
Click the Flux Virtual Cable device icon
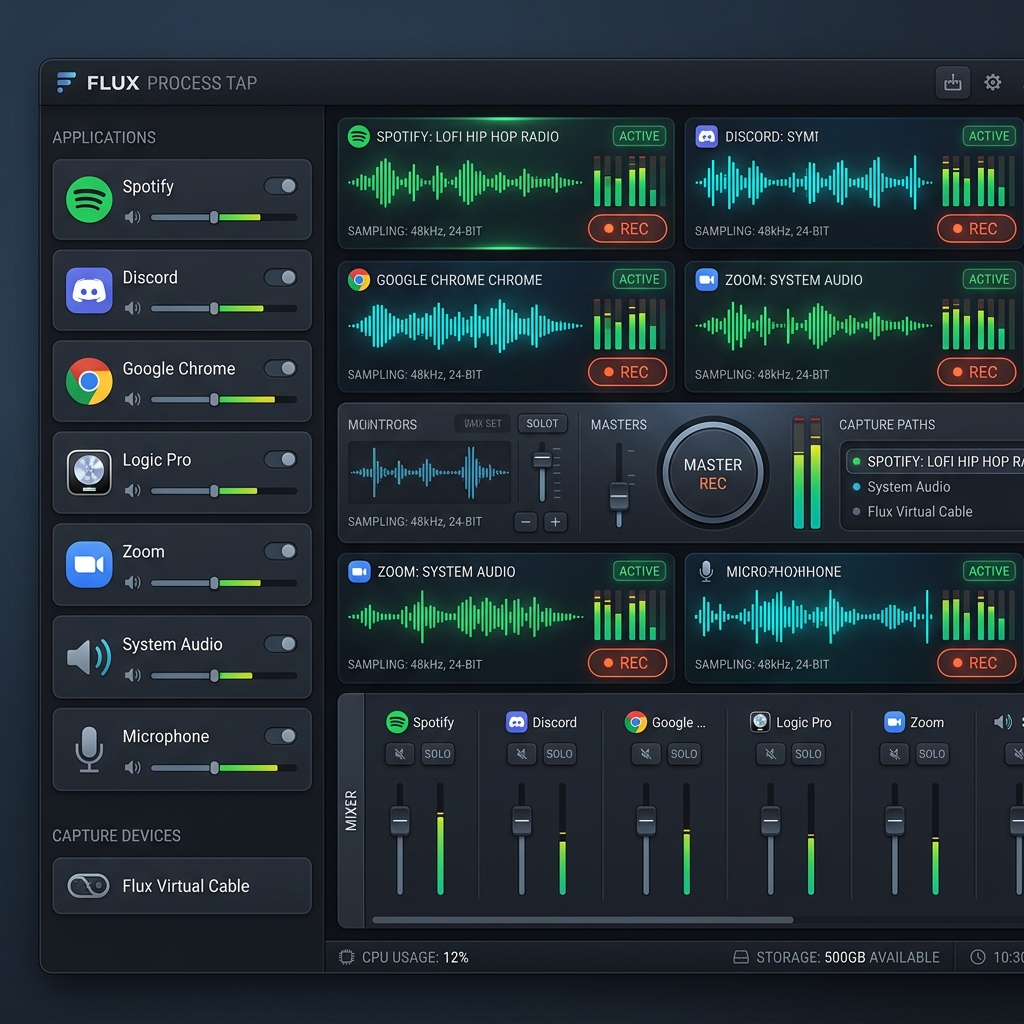click(88, 886)
